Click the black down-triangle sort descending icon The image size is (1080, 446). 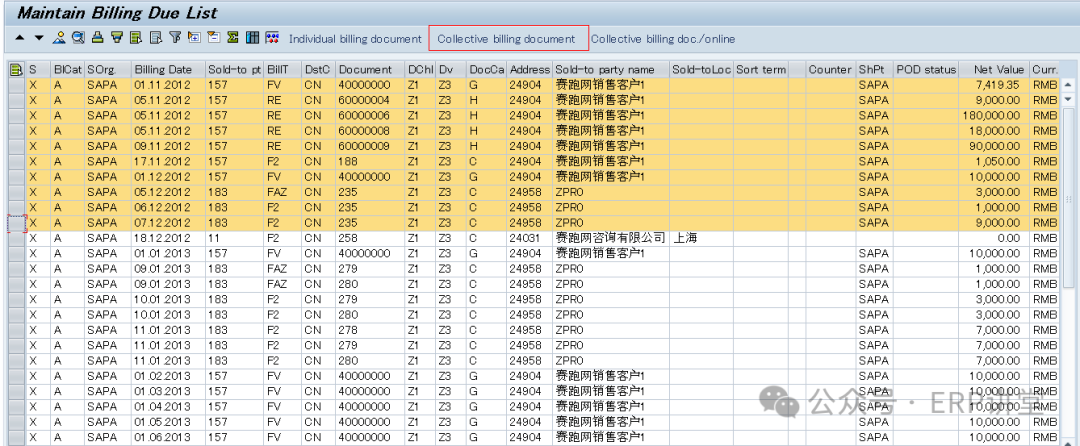pyautogui.click(x=39, y=39)
